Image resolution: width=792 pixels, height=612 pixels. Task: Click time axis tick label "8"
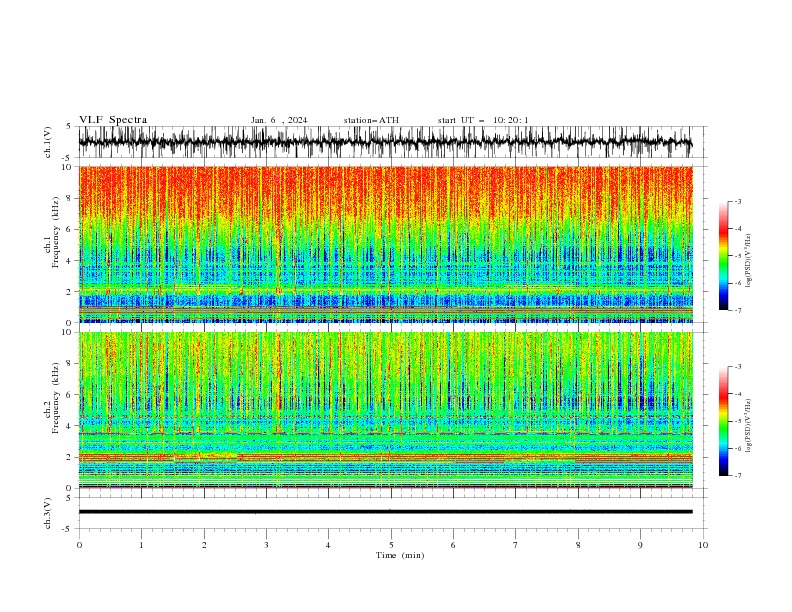point(578,545)
